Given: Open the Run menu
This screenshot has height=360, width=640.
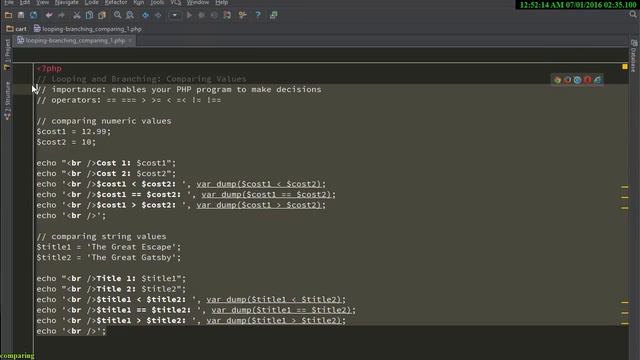Looking at the screenshot, I should tap(139, 2).
